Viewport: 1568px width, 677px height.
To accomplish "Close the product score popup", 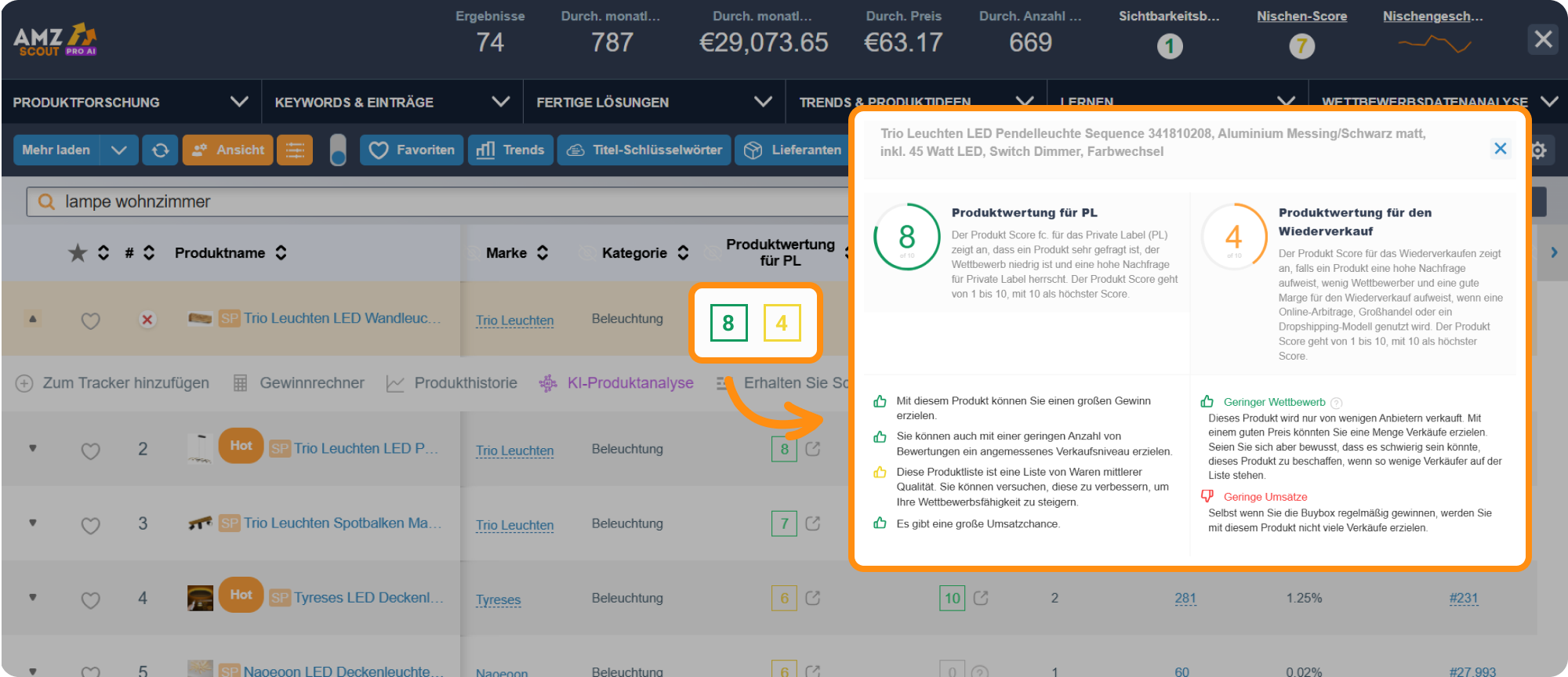I will pyautogui.click(x=1501, y=148).
